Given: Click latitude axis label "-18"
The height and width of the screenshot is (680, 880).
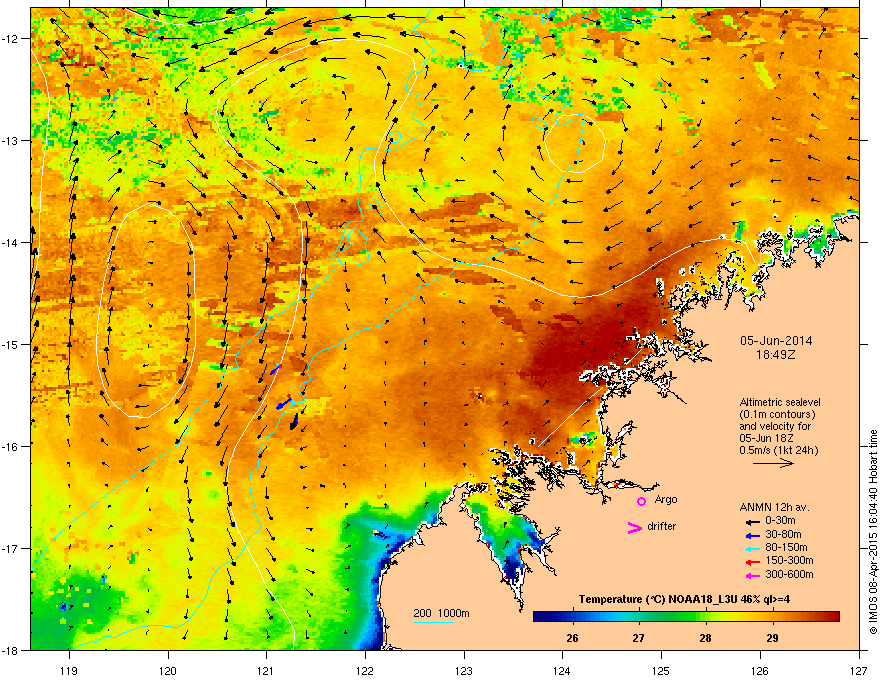Looking at the screenshot, I should tap(10, 650).
